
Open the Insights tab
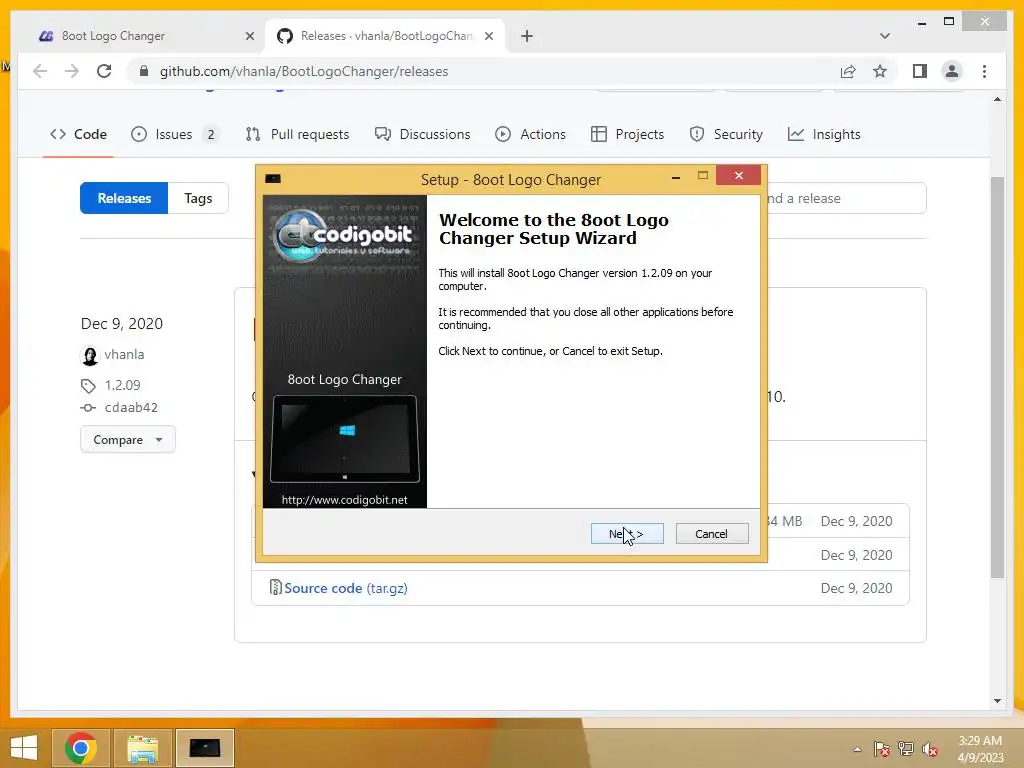pyautogui.click(x=824, y=134)
